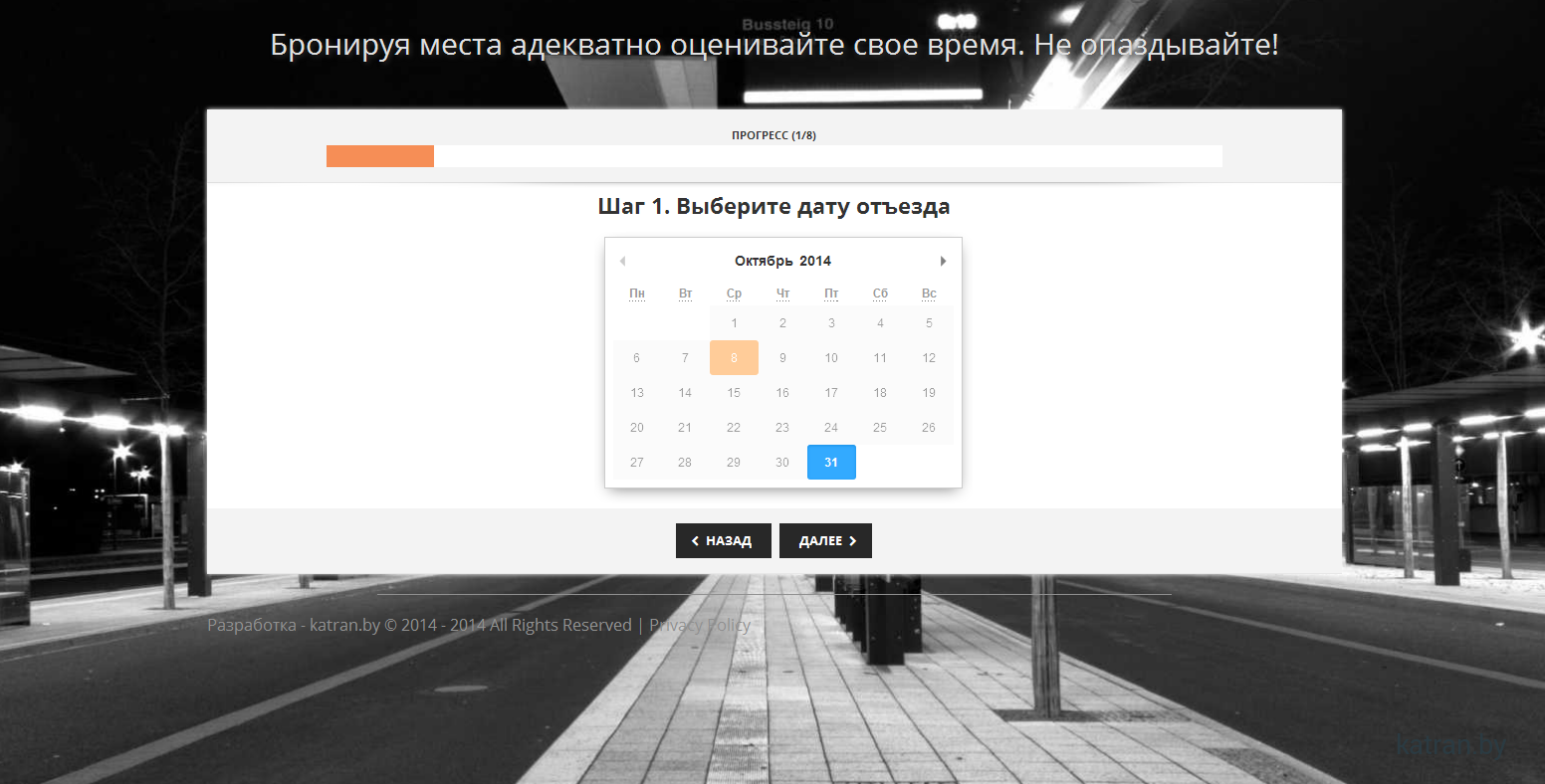Click the orange progress bar fill
The height and width of the screenshot is (784, 1545).
click(x=380, y=156)
